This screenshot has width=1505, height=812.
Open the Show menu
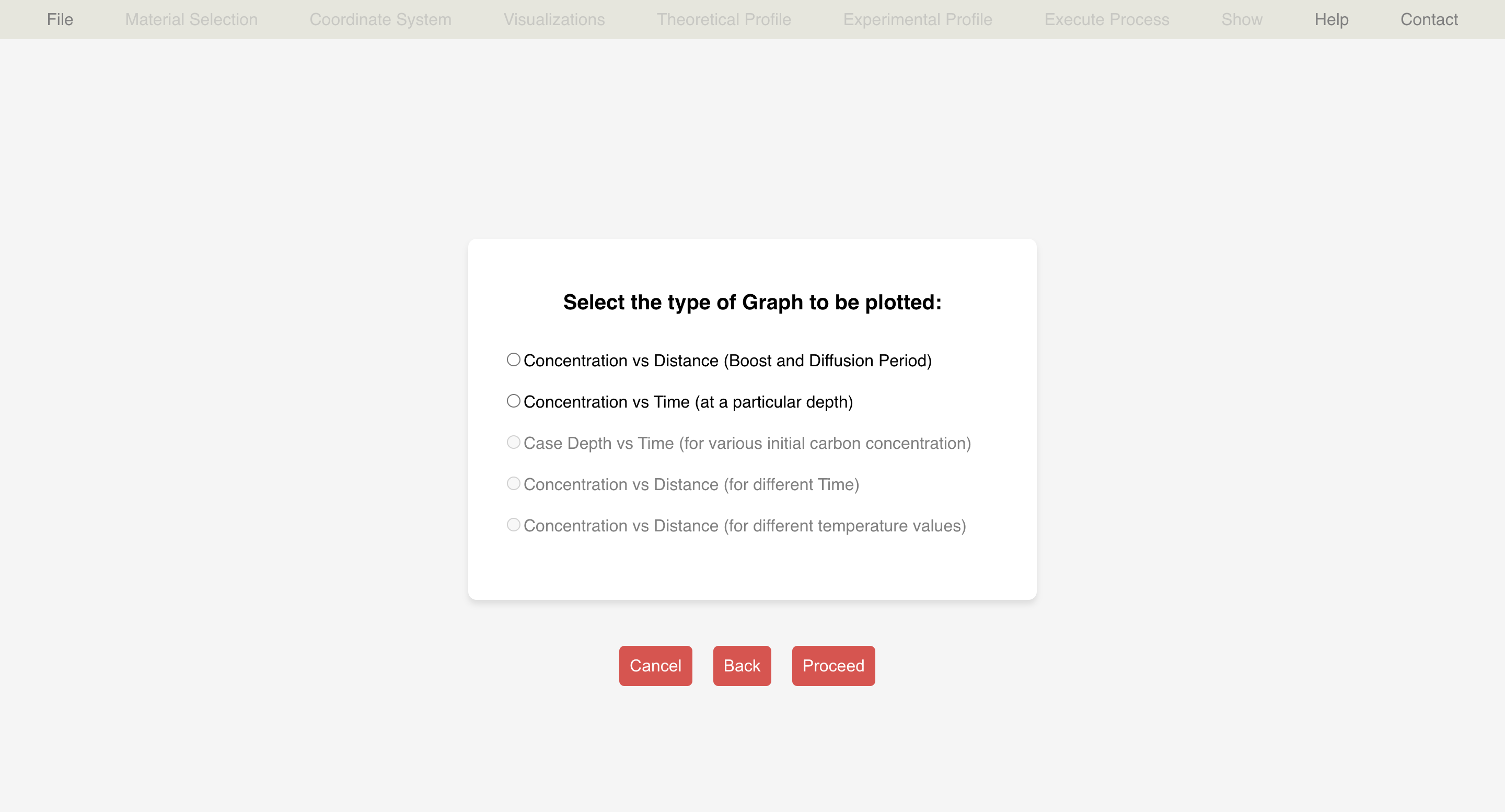[1242, 19]
